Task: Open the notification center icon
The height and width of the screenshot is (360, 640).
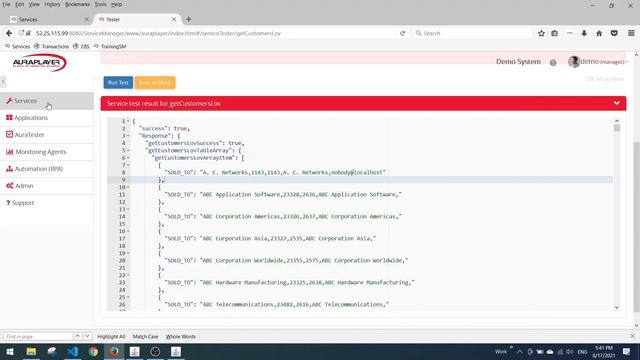Action: (x=627, y=351)
